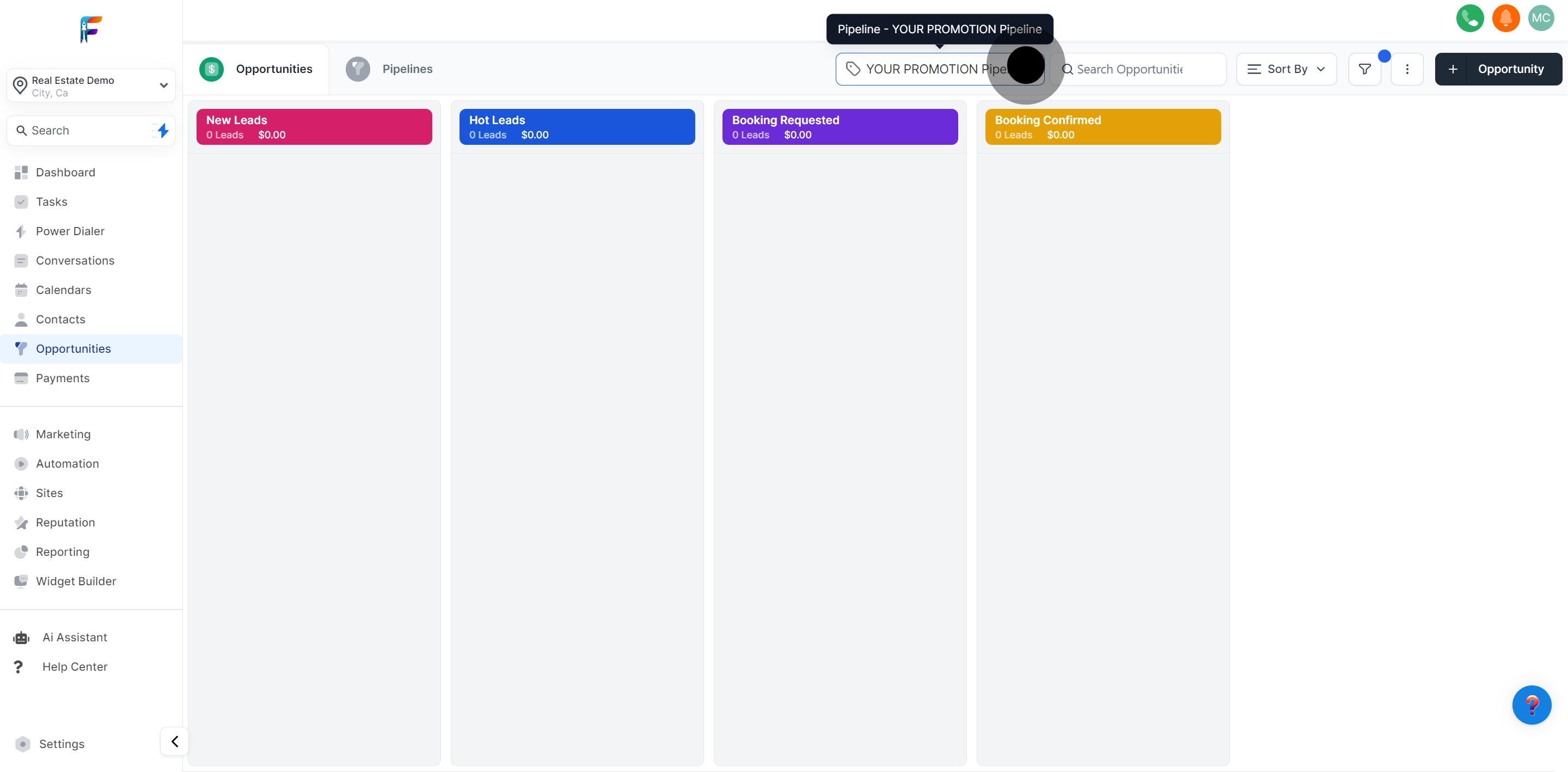Image resolution: width=1568 pixels, height=772 pixels.
Task: Click the green phone call icon
Action: click(x=1469, y=19)
